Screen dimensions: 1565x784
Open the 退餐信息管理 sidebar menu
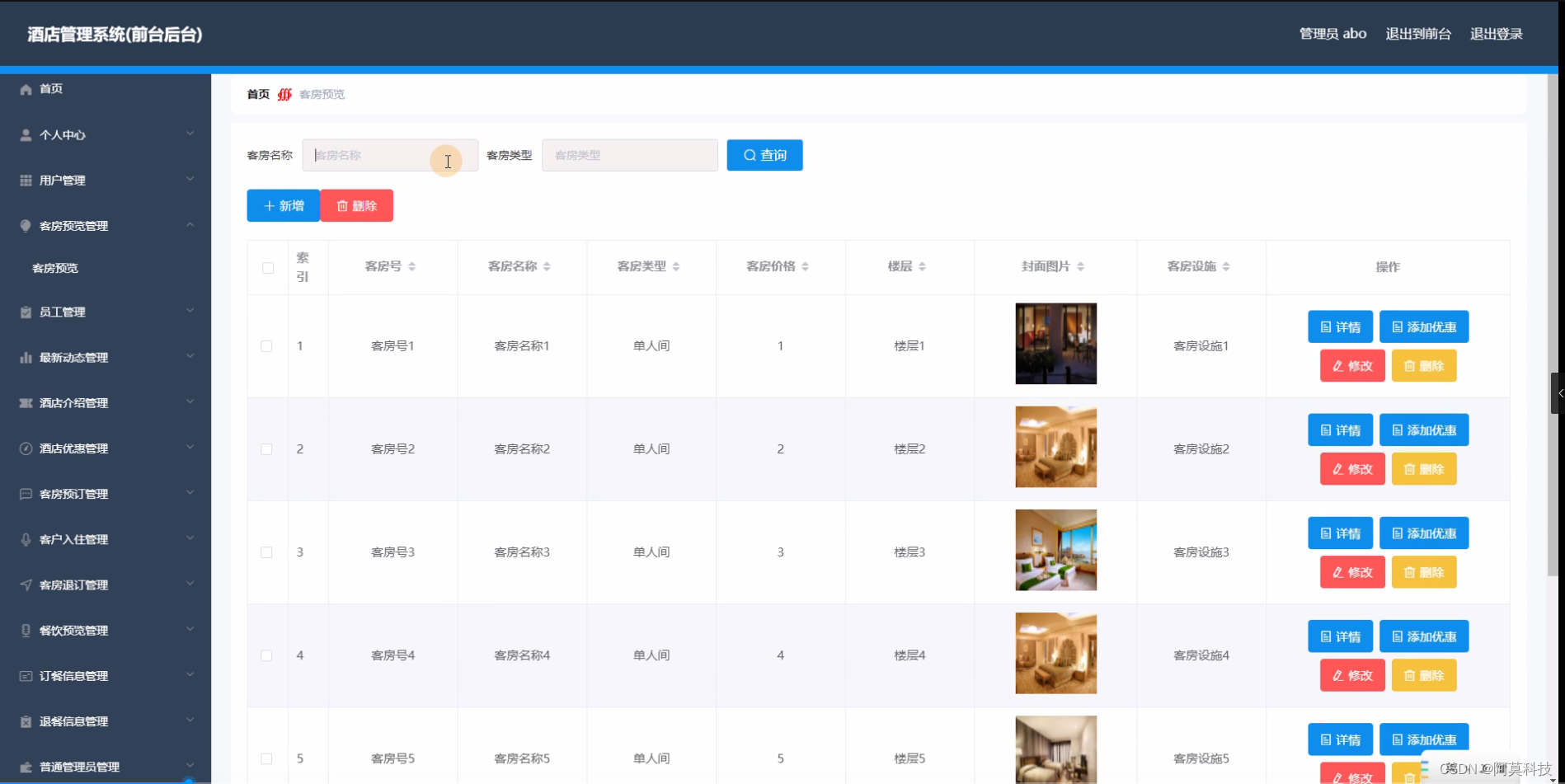pos(105,721)
